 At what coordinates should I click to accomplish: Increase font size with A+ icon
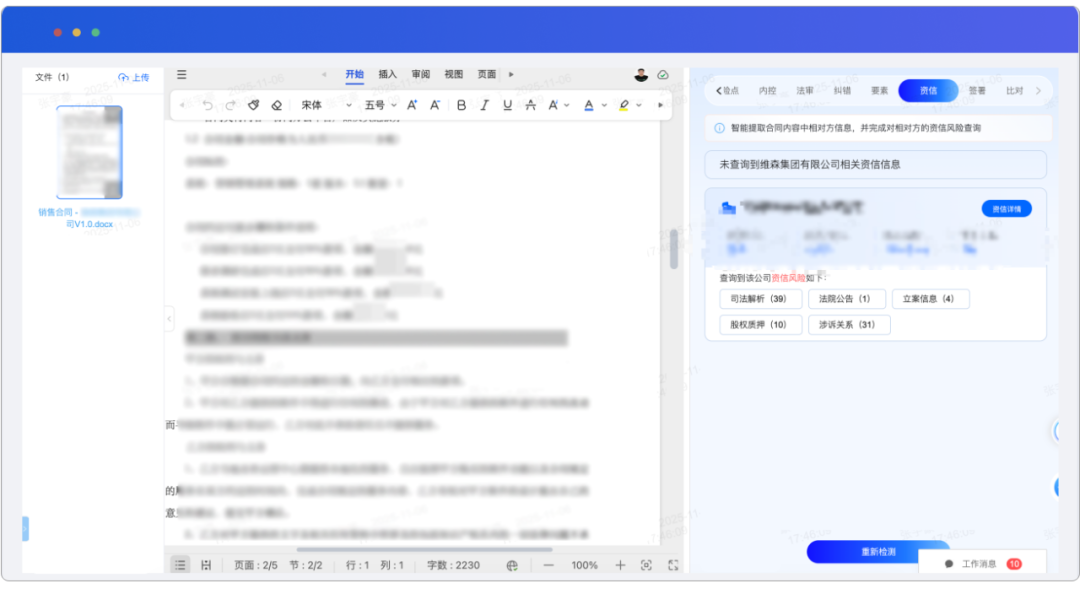[x=412, y=105]
